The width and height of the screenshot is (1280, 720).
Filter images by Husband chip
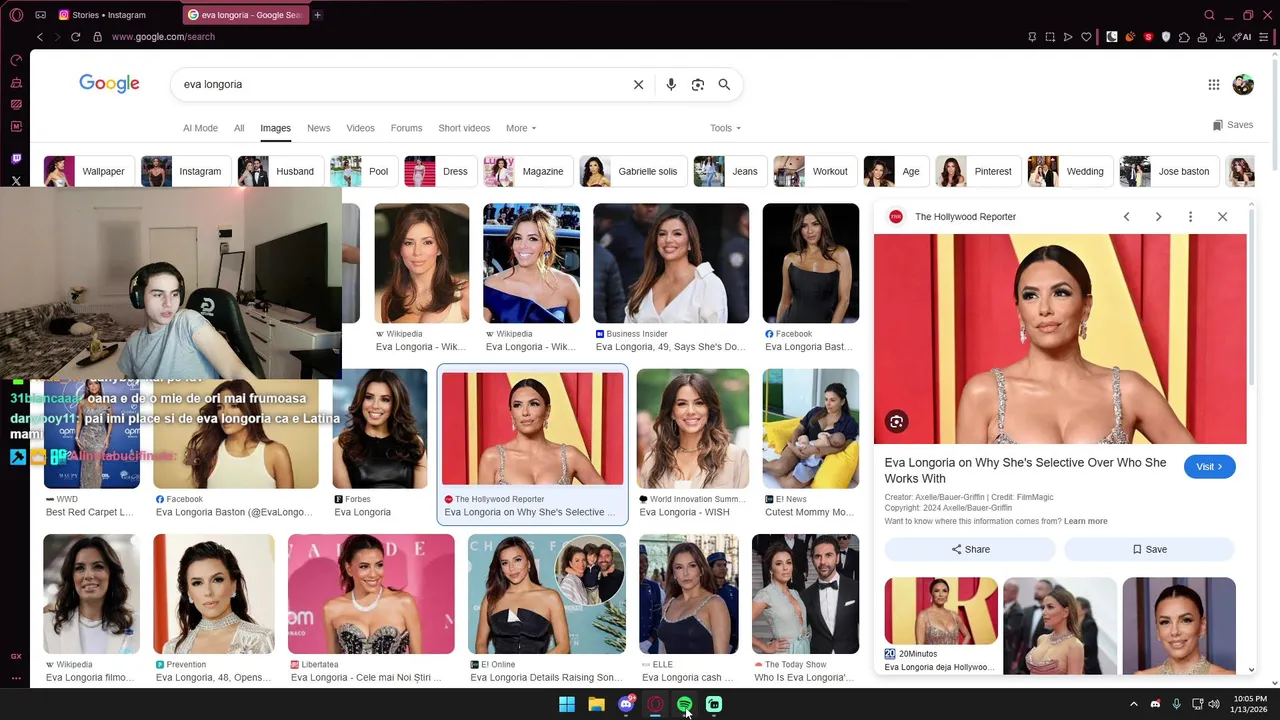tap(279, 171)
